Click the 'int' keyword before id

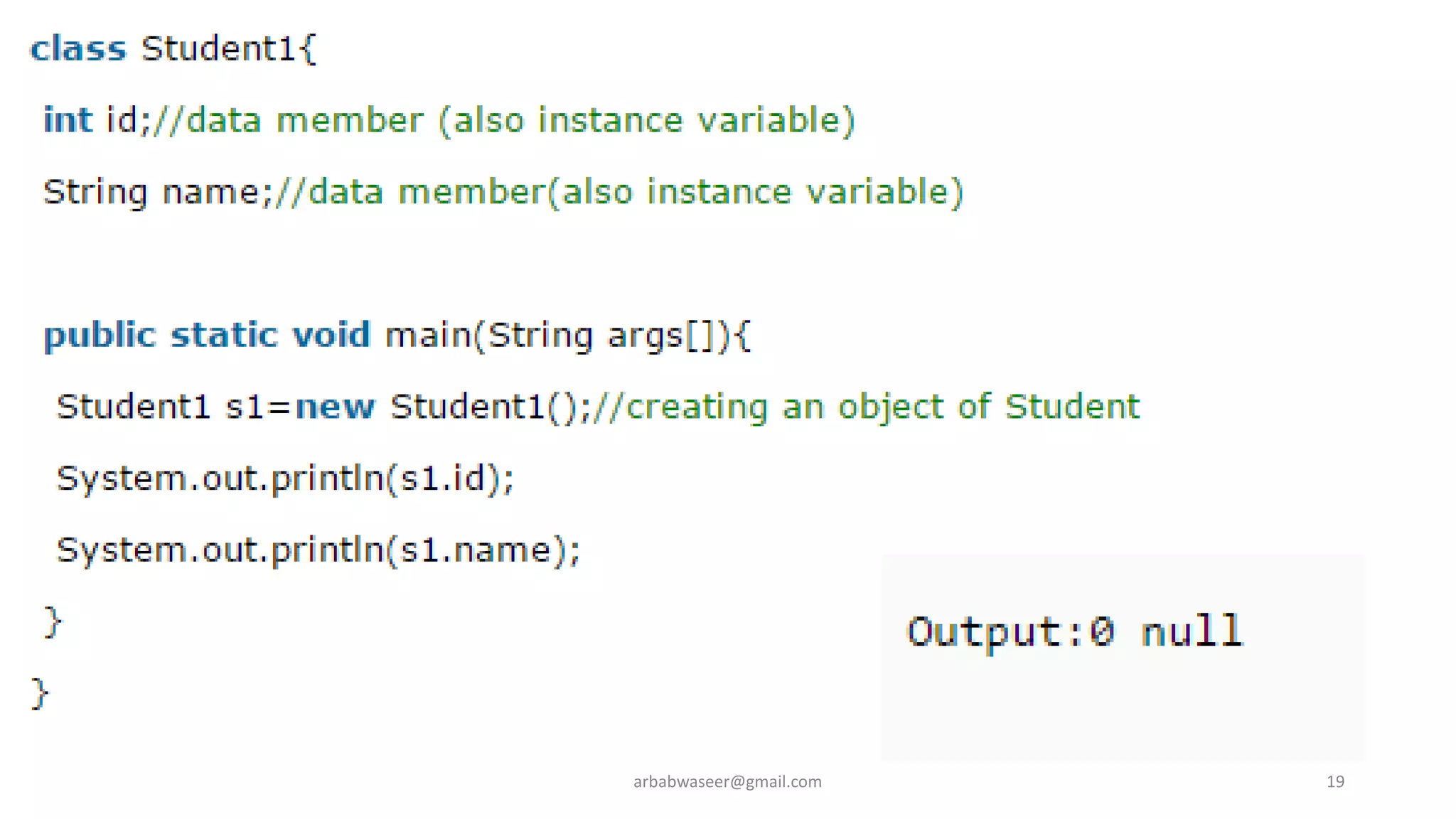coord(68,119)
